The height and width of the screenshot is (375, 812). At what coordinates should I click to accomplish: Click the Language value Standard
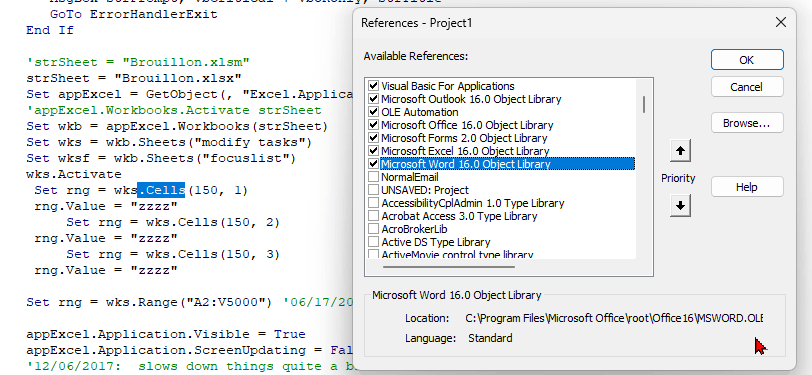[x=490, y=338]
